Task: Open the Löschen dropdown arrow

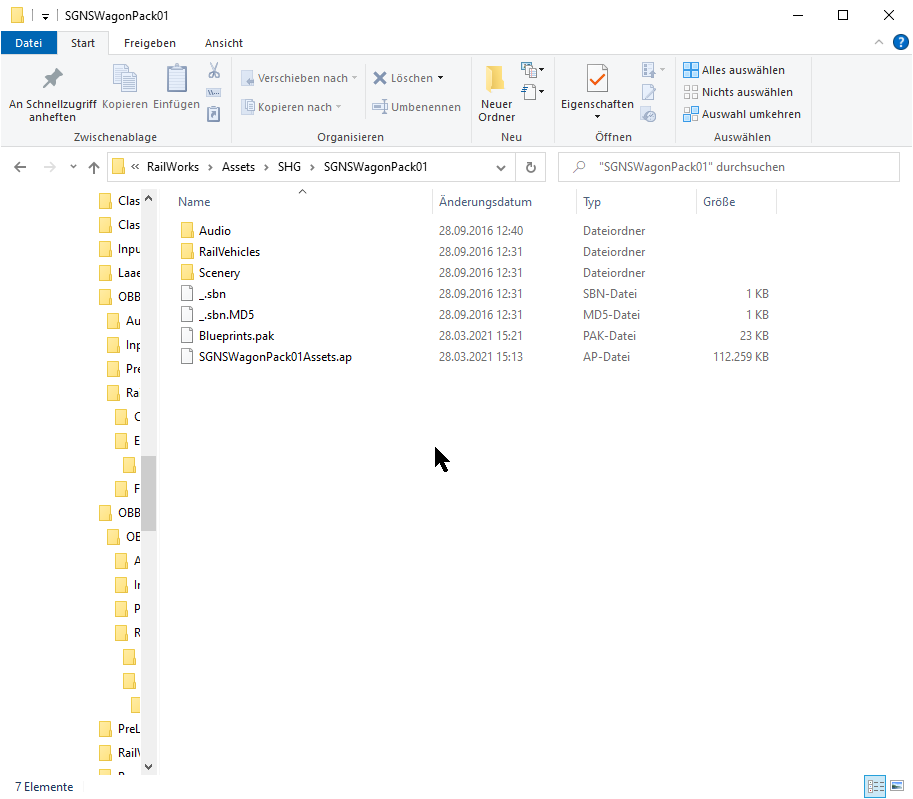Action: (440, 78)
